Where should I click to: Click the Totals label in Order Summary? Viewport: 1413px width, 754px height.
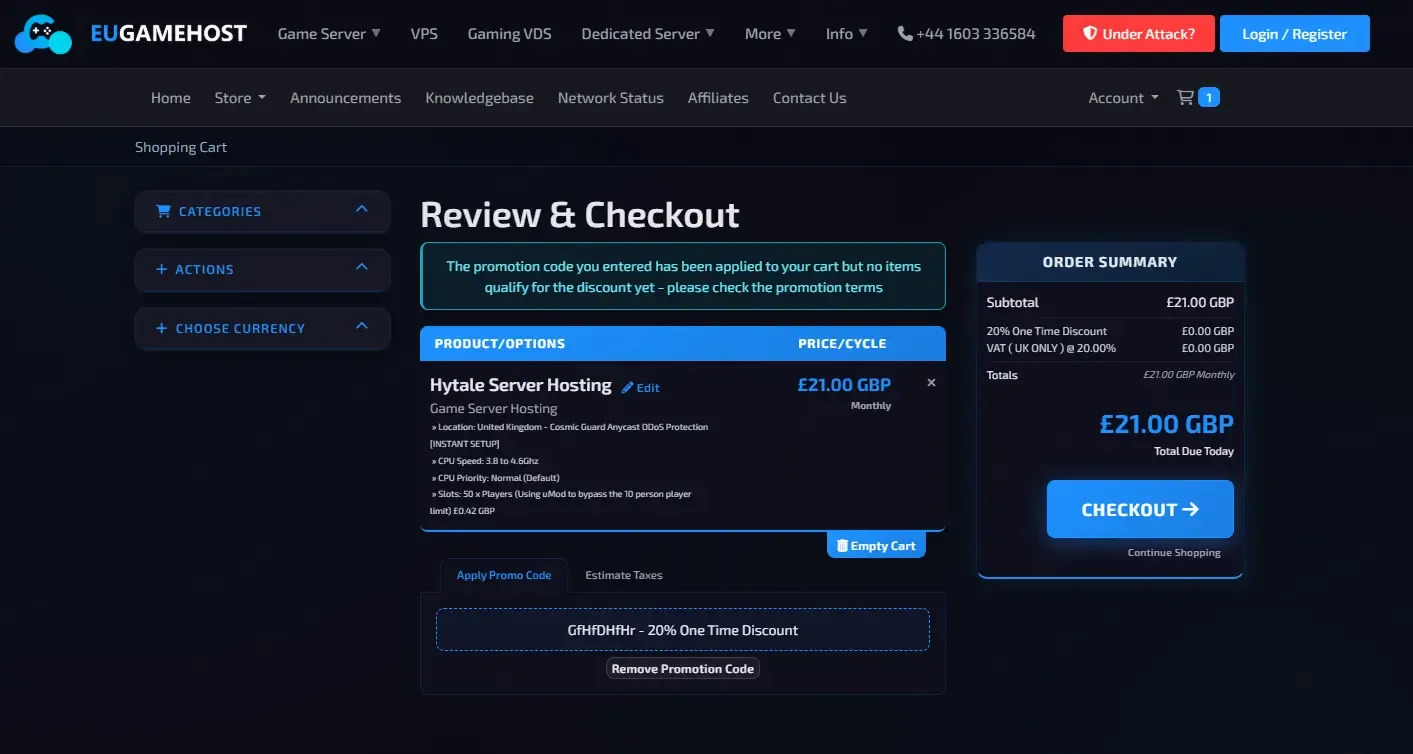(1002, 375)
